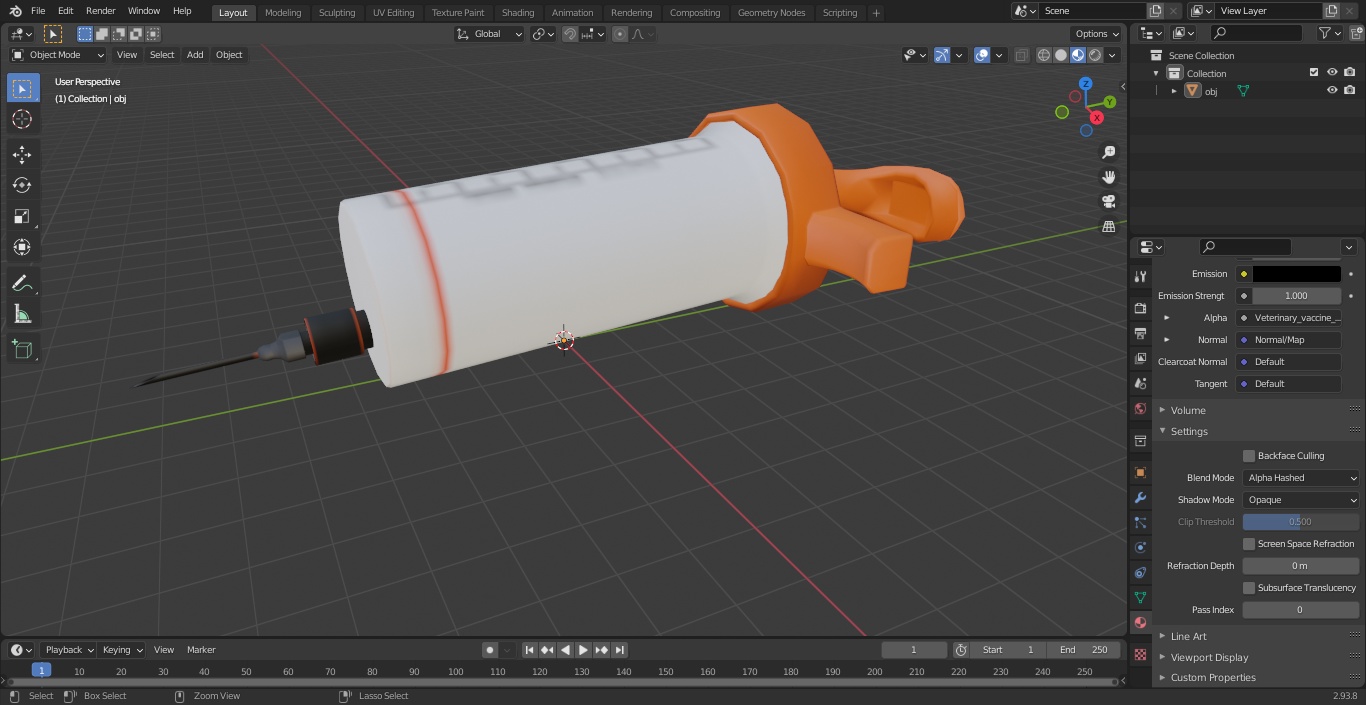Switch orthographic perspective grid icon
Viewport: 1366px width, 705px height.
point(1108,227)
